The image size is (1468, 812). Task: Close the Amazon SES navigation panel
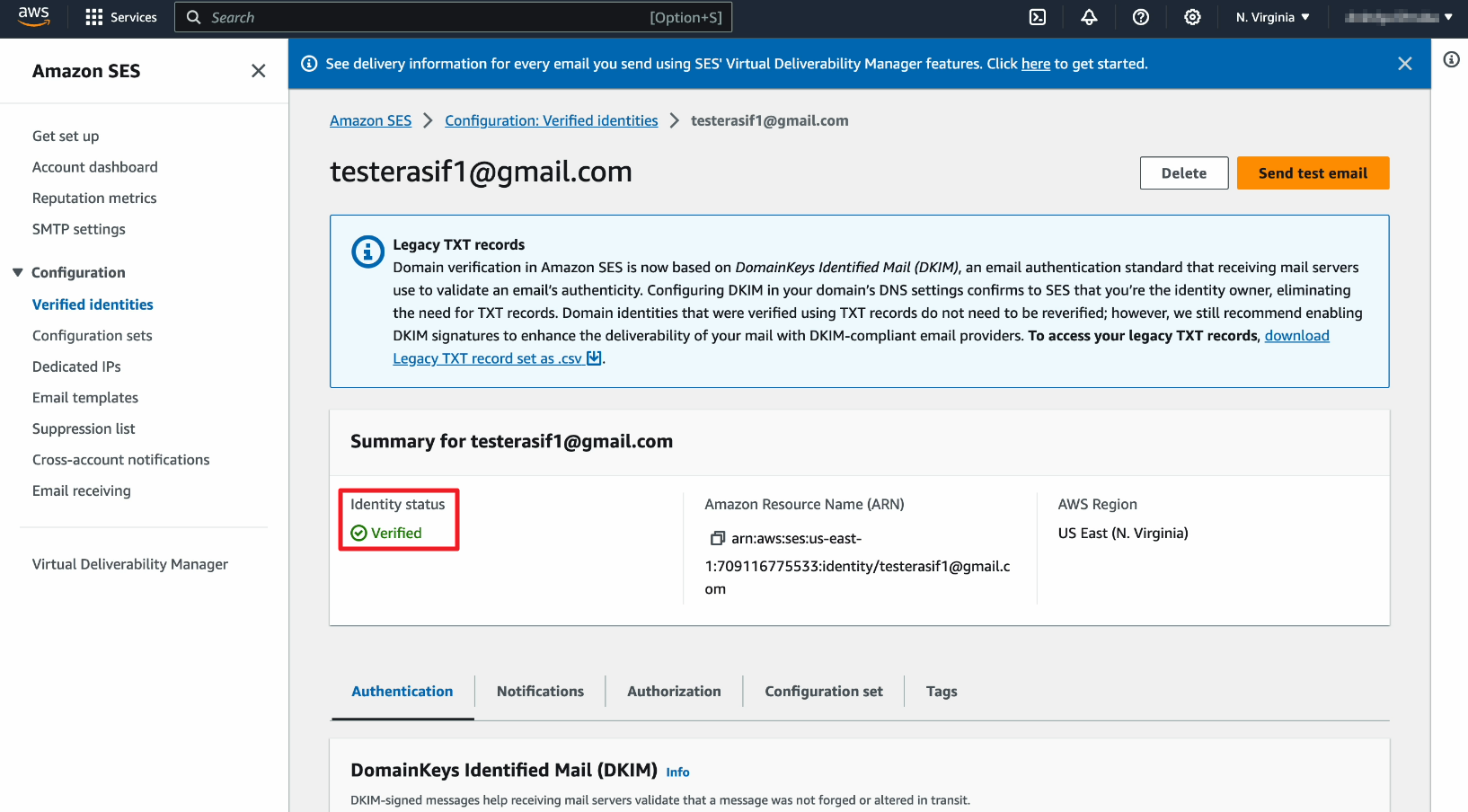click(x=259, y=71)
